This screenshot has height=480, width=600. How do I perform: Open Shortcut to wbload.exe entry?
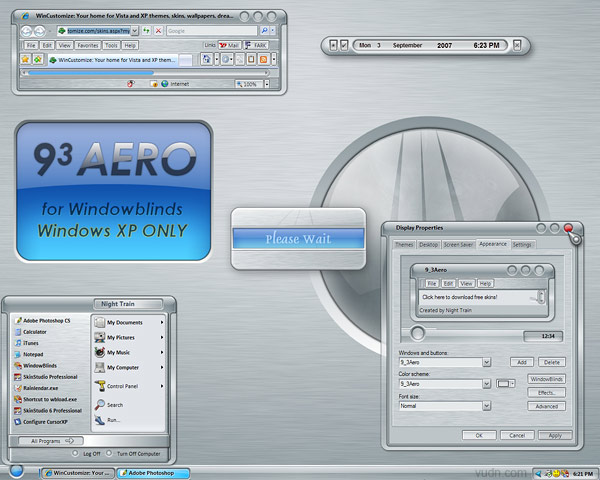point(46,399)
